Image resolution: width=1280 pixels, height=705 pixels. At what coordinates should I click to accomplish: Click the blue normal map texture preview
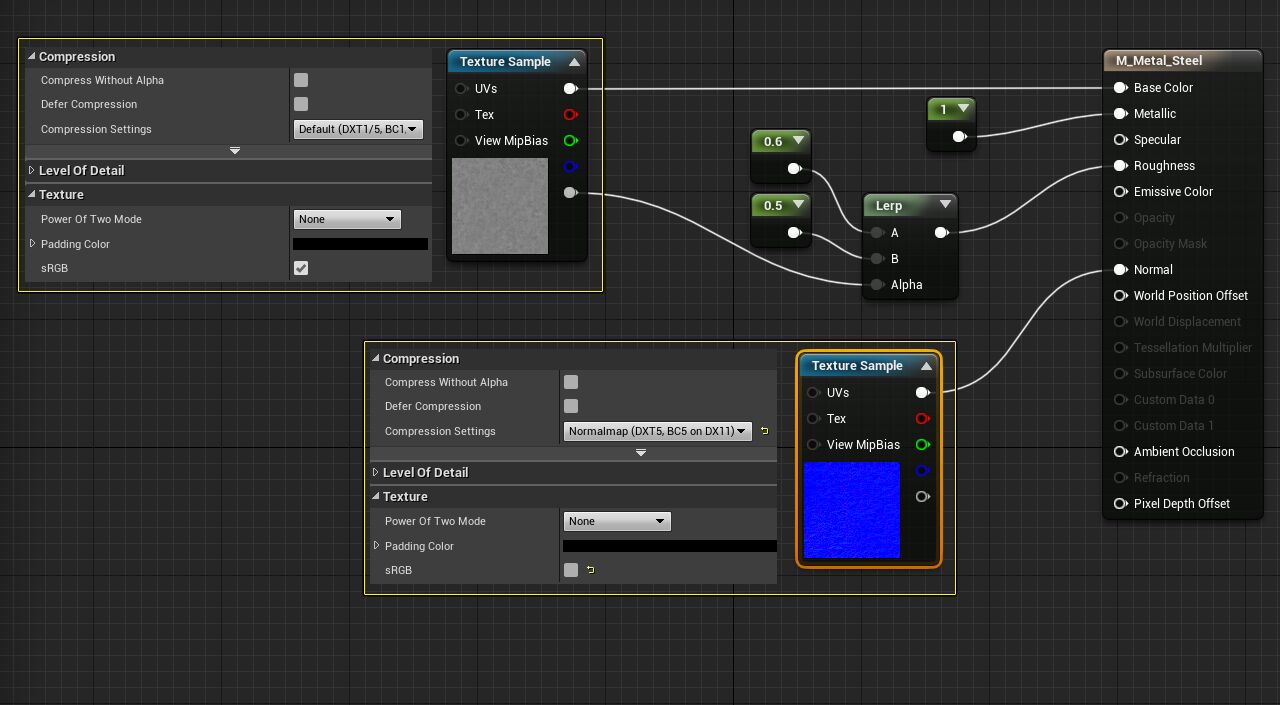pos(852,510)
